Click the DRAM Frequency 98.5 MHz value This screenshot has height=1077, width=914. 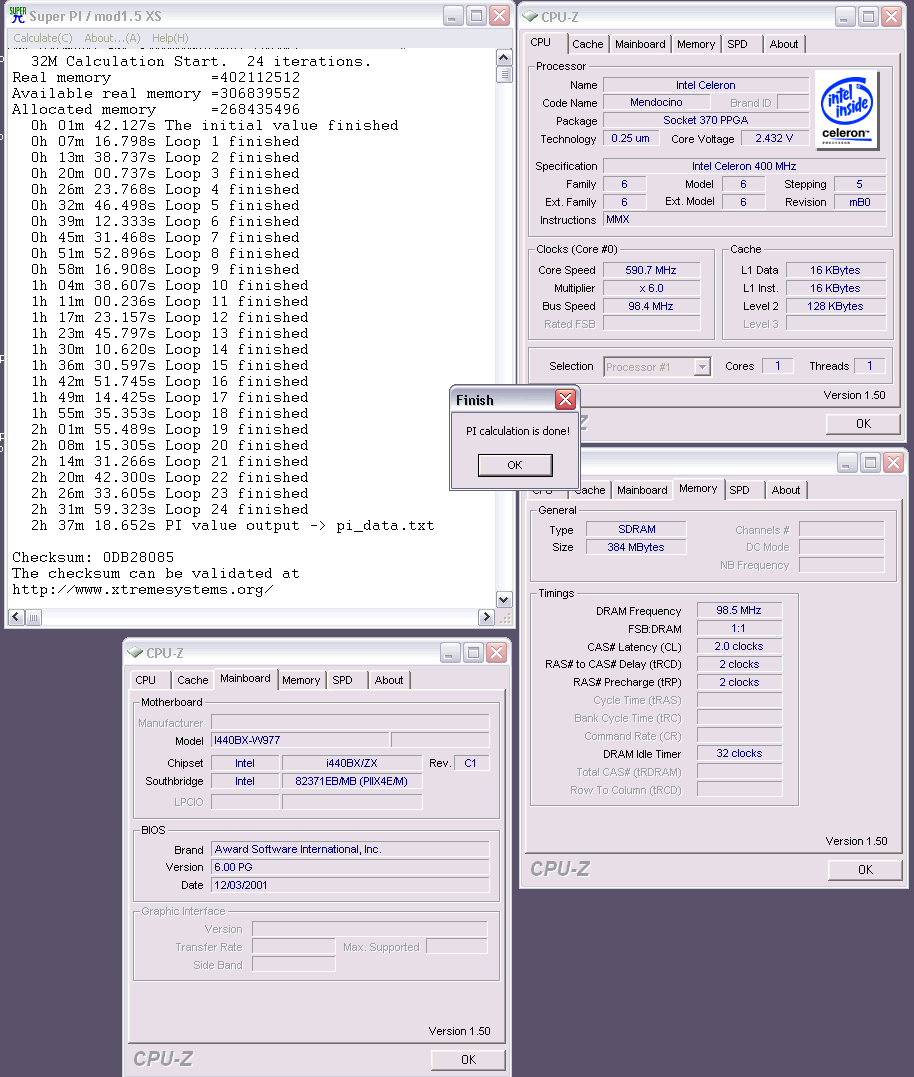pos(739,610)
